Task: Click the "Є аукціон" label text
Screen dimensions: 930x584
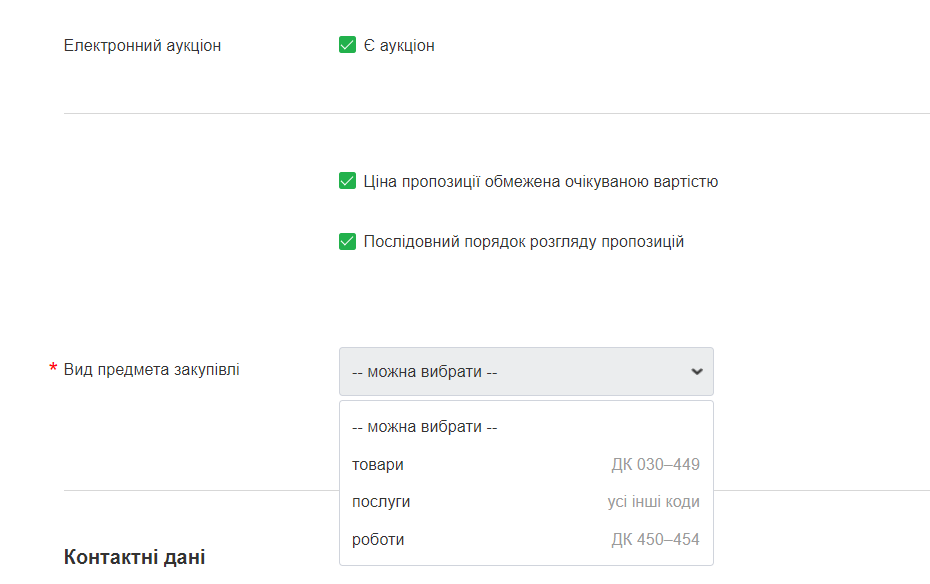Action: tap(399, 46)
